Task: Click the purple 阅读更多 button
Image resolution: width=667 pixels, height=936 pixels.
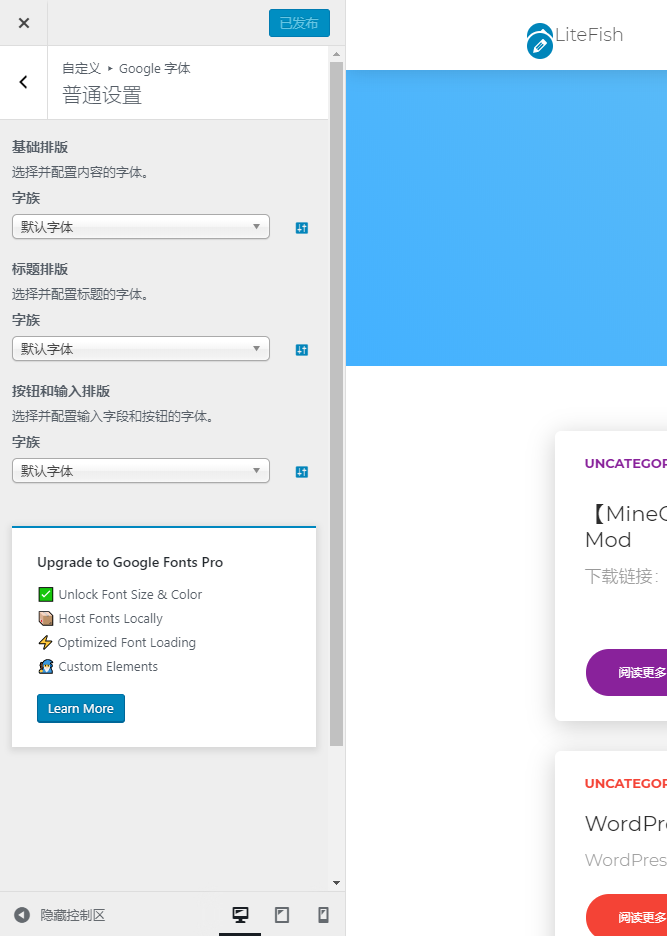Action: [x=626, y=672]
